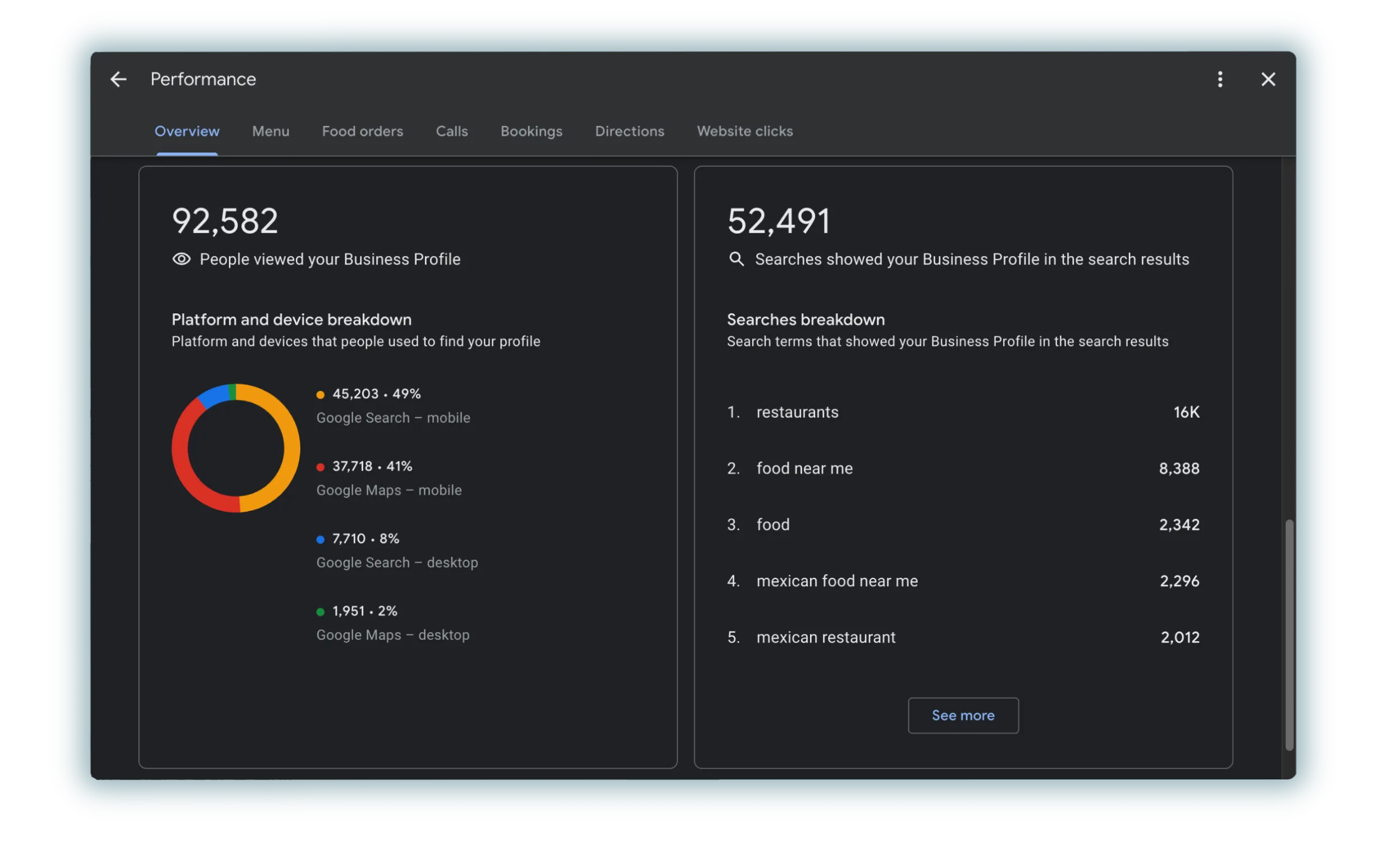Viewport: 1400px width, 858px height.
Task: Go back using the left arrow icon
Action: 118,79
